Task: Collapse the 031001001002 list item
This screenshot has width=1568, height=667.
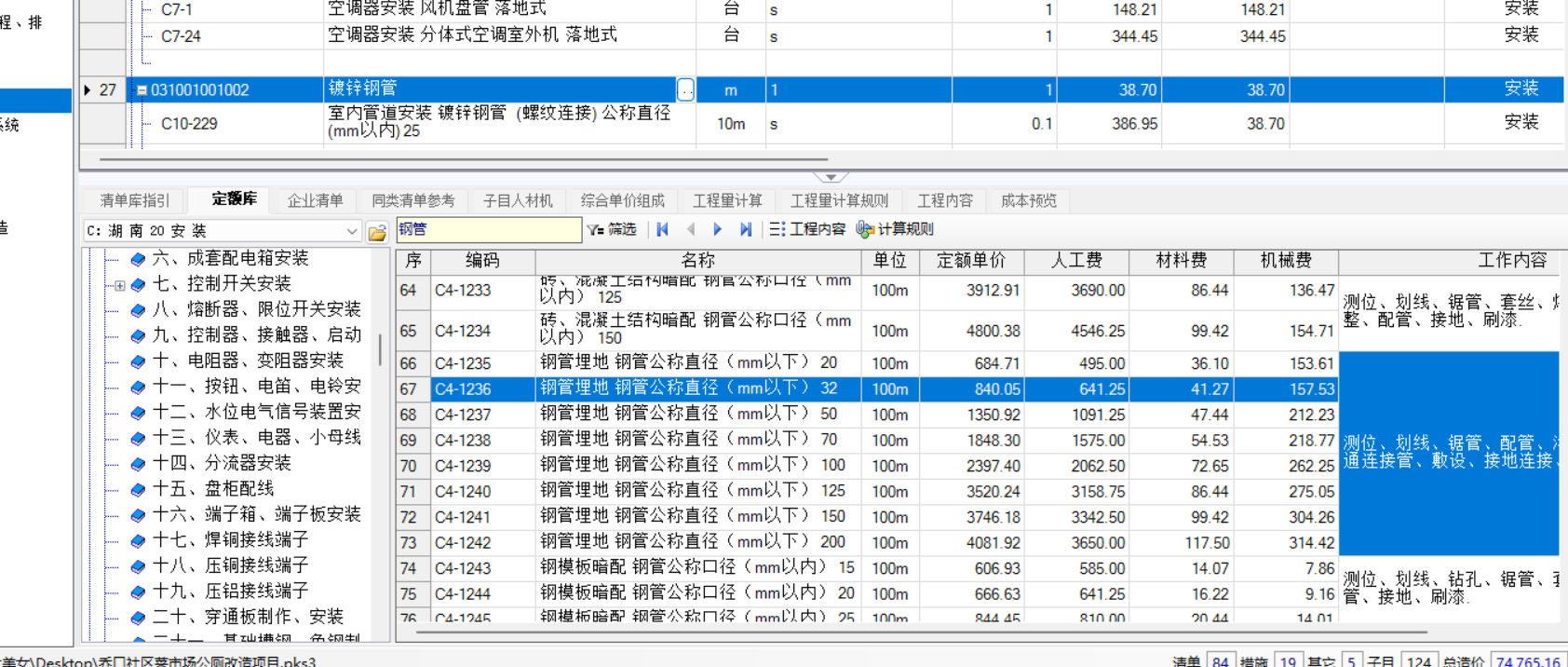Action: point(142,90)
